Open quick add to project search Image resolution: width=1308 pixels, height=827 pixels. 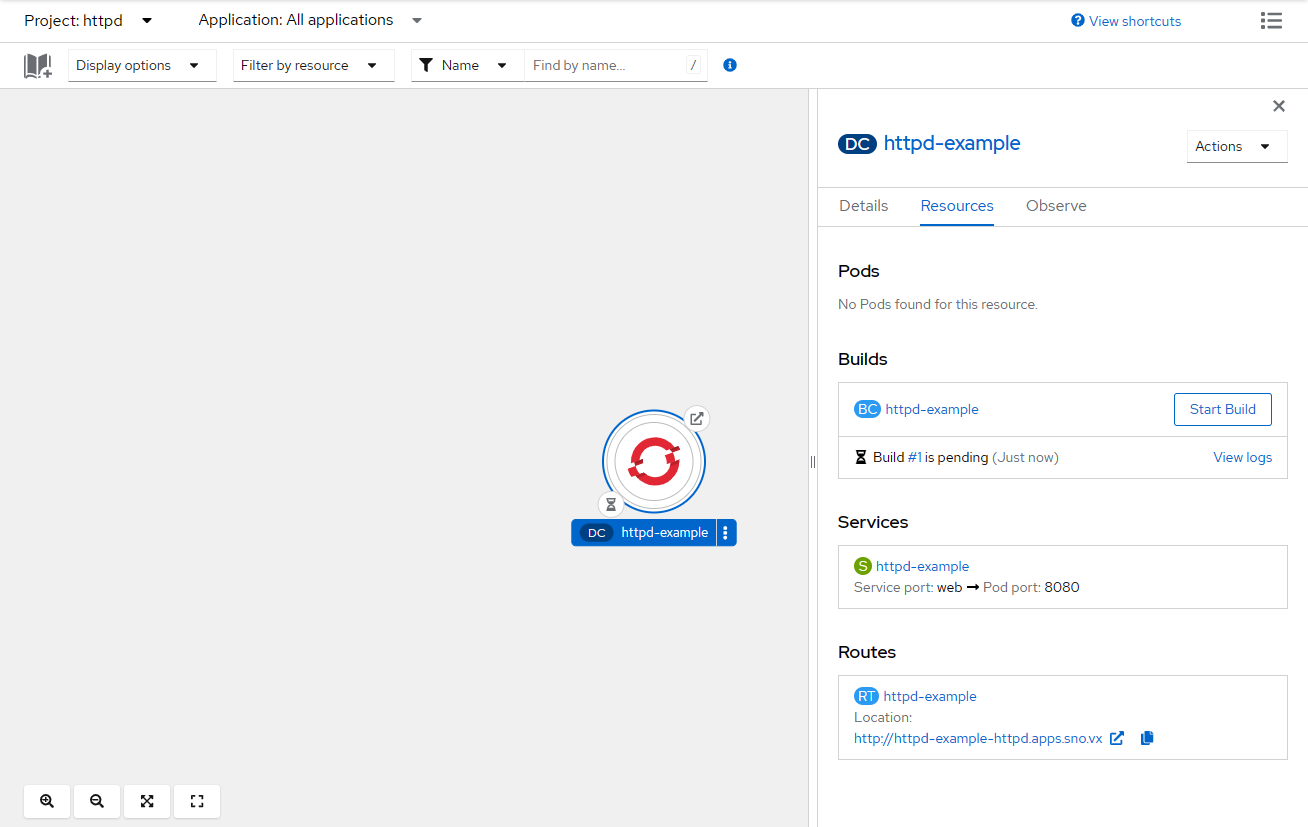point(37,64)
